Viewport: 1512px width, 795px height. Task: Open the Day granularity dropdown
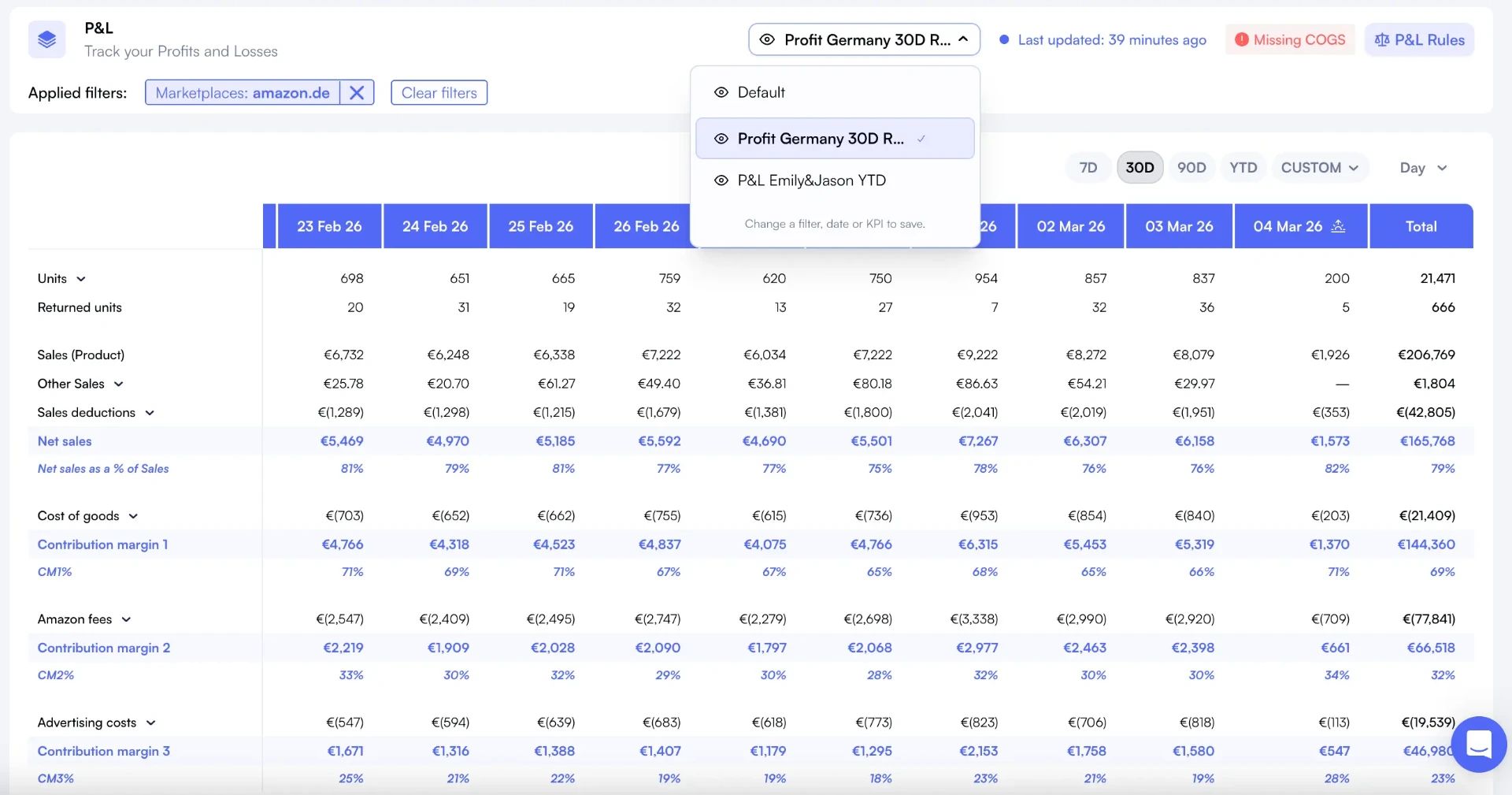click(x=1423, y=168)
